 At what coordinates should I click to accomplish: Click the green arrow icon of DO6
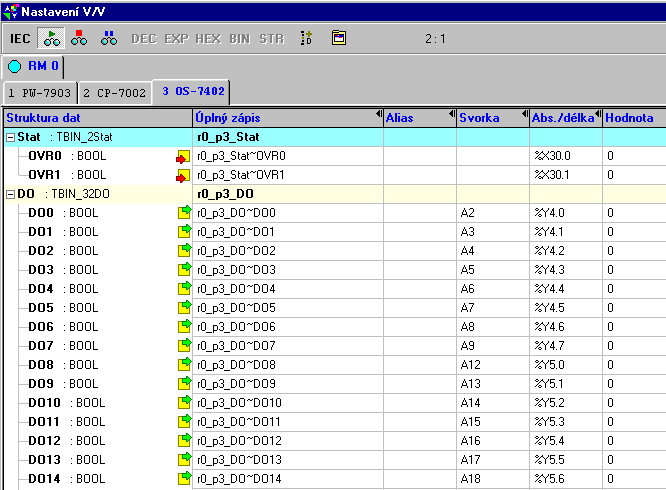coord(184,326)
